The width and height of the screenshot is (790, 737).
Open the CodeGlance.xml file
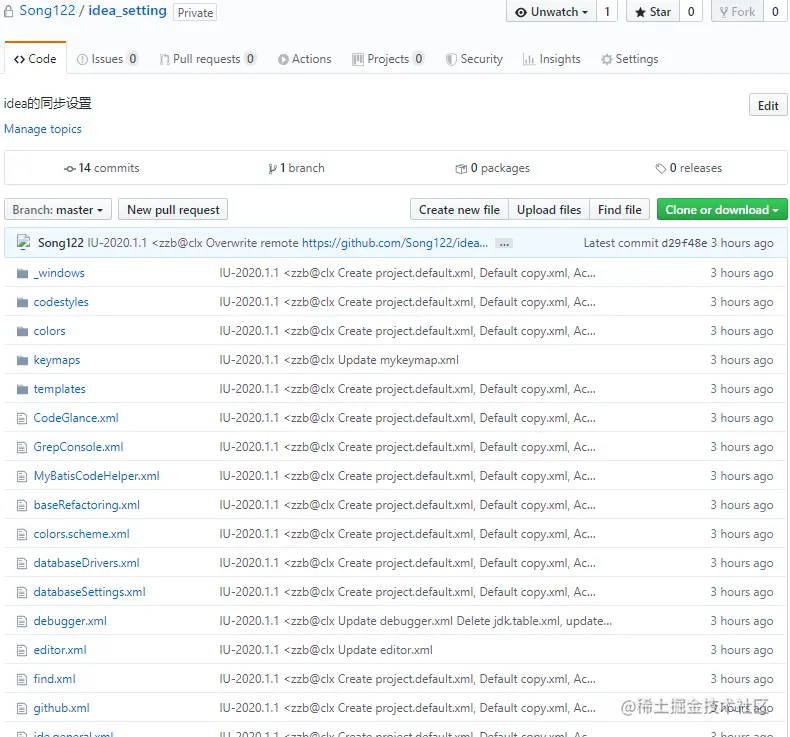[76, 418]
